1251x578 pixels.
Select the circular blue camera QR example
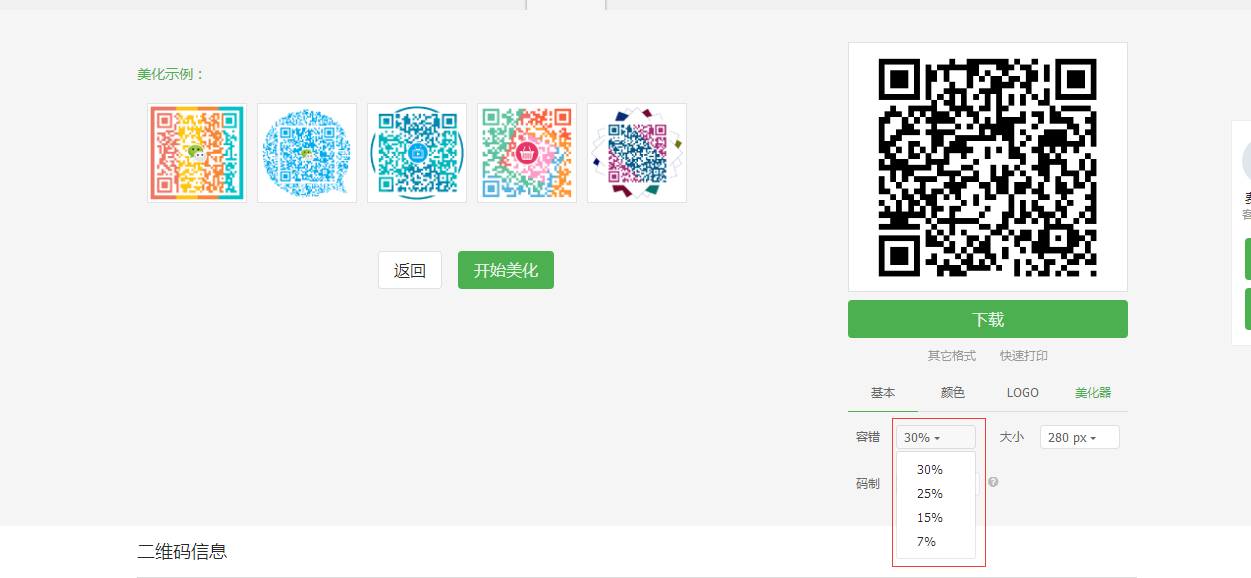point(417,153)
